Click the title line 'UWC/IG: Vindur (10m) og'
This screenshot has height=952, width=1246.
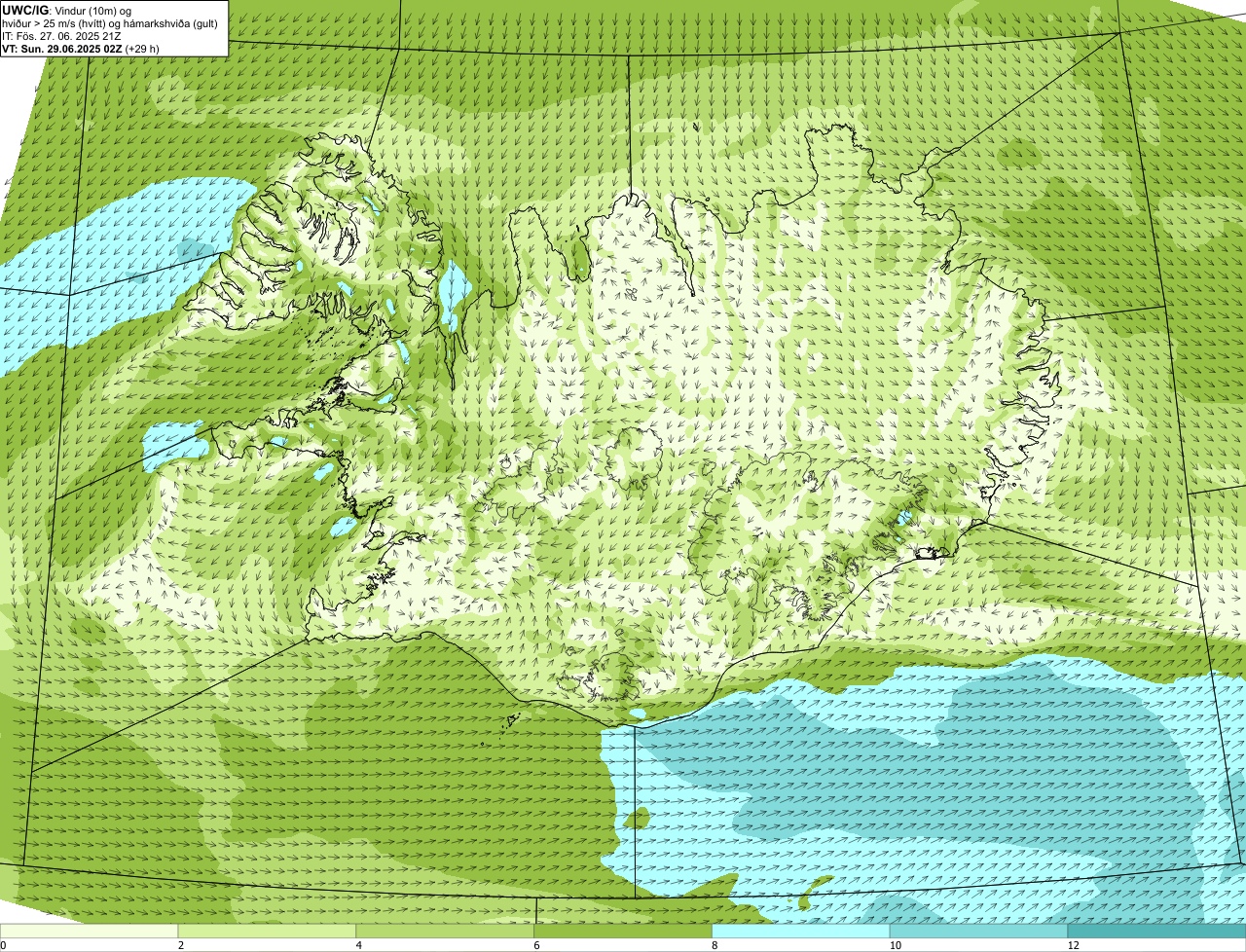tap(67, 10)
